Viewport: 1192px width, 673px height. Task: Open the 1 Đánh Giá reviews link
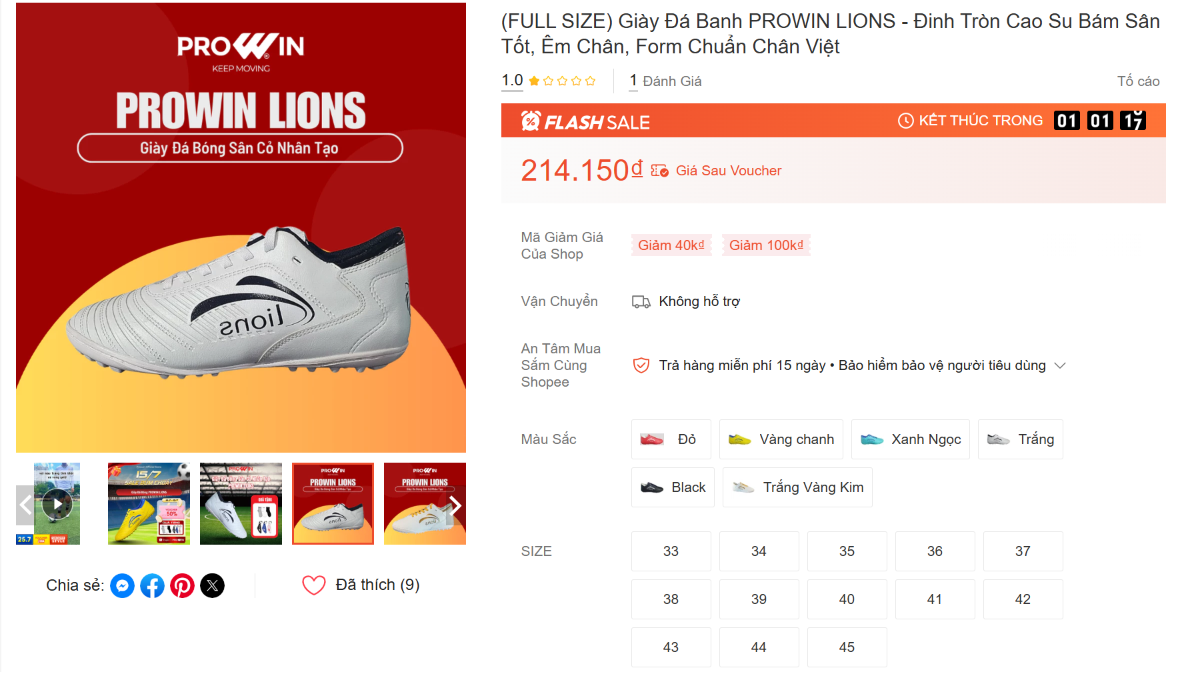(x=665, y=81)
